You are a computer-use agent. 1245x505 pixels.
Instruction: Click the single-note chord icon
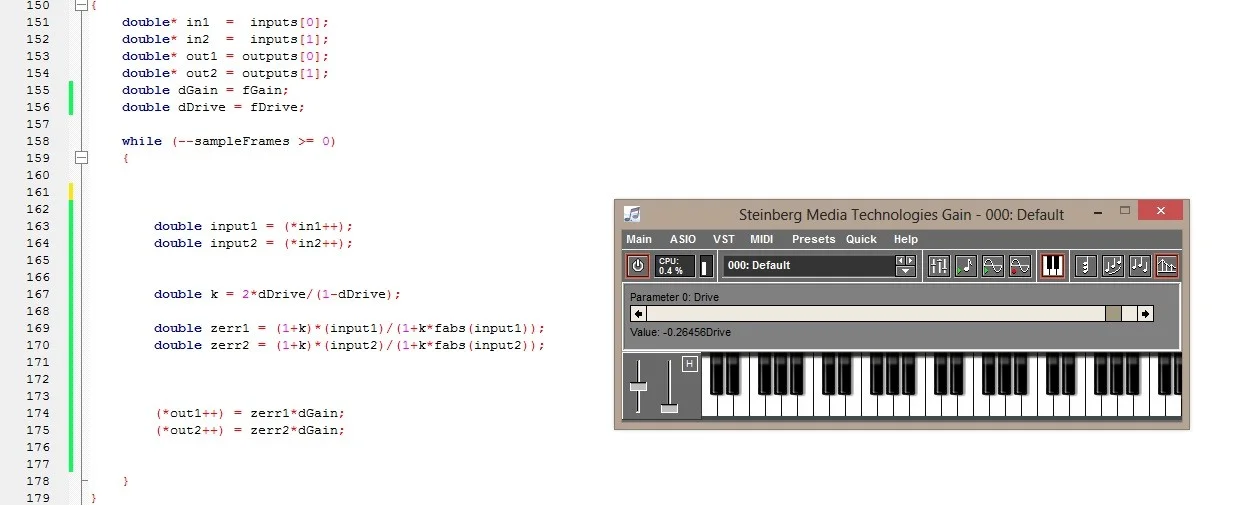[x=1086, y=265]
